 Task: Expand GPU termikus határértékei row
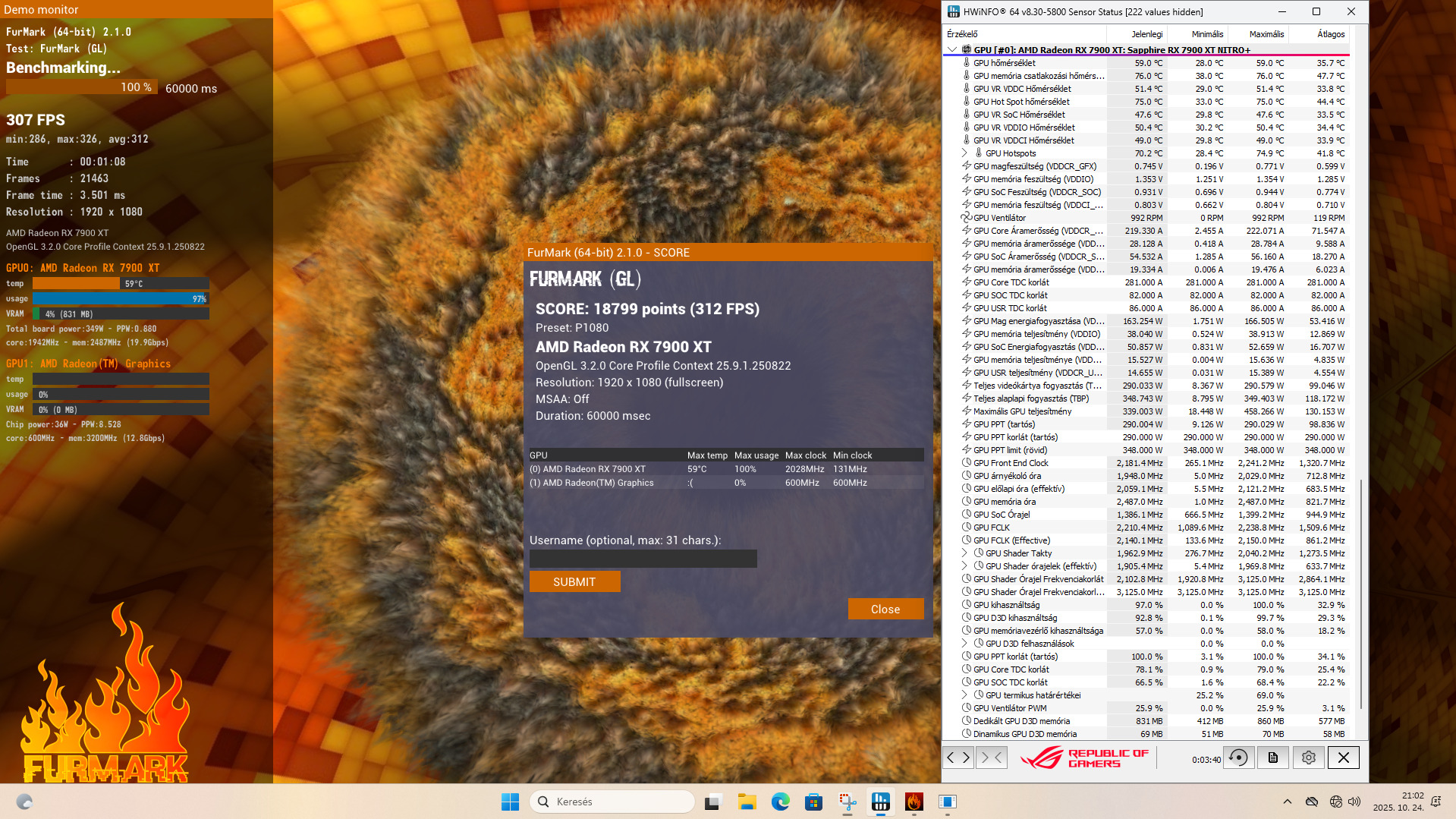pos(964,695)
